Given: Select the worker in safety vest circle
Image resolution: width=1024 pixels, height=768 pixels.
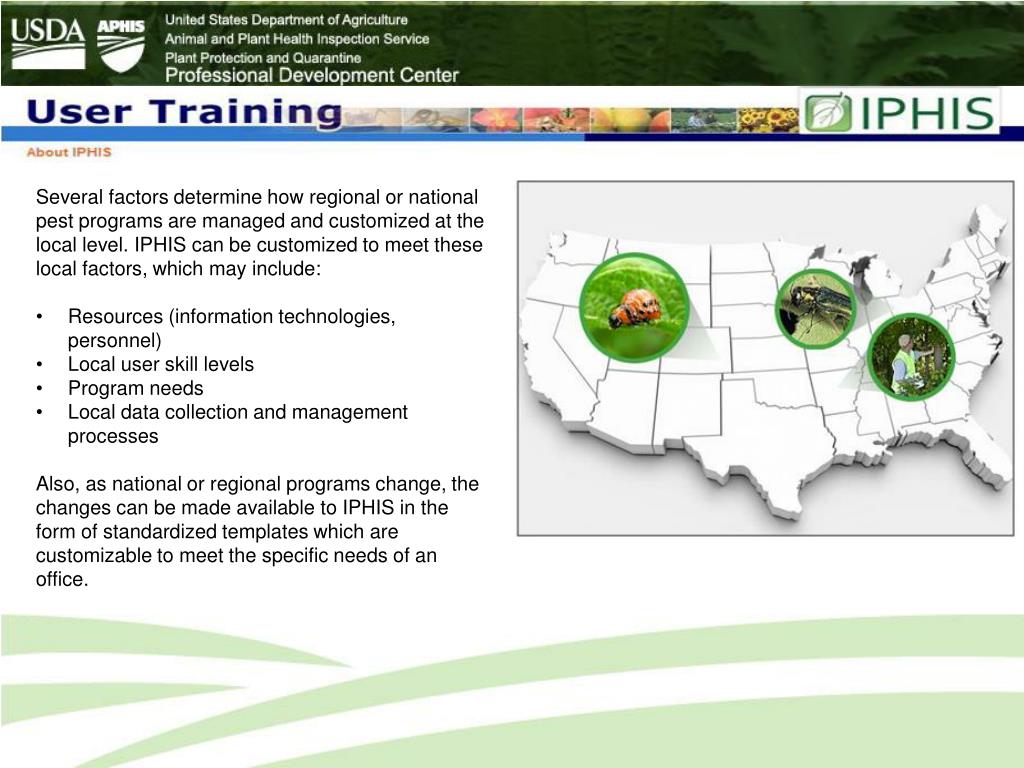Looking at the screenshot, I should 911,357.
